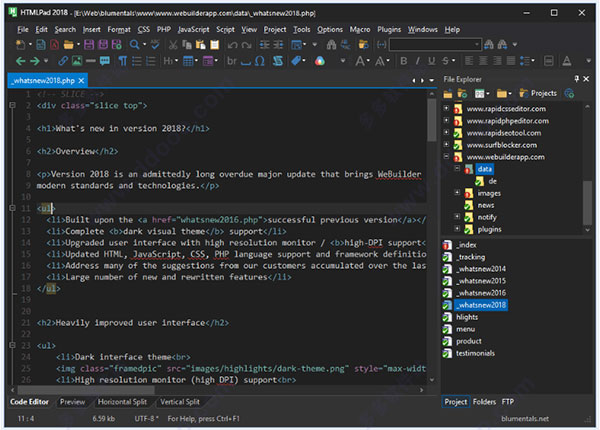Screen dimensions: 600x430
Task: Open the color picker icon
Action: coord(320,61)
